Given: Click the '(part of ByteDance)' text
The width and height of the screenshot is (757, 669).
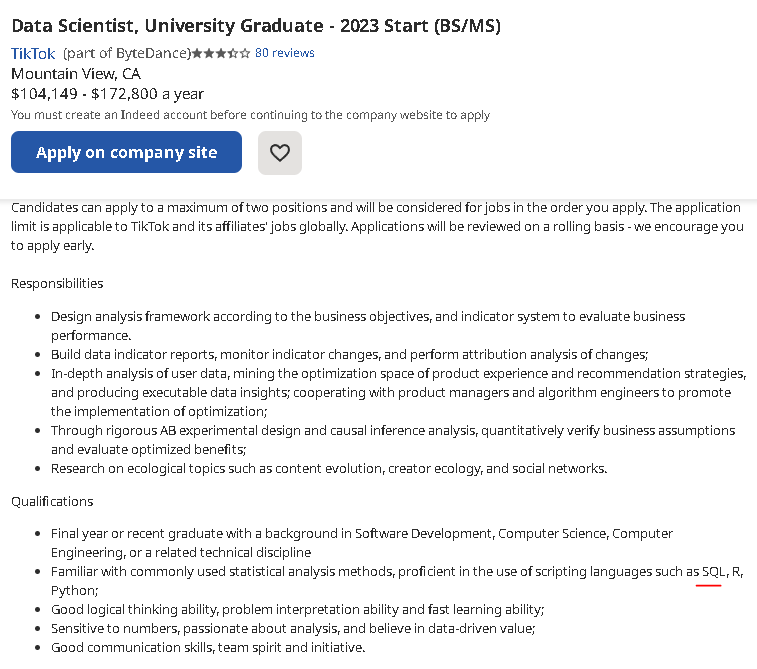Looking at the screenshot, I should pyautogui.click(x=127, y=53).
